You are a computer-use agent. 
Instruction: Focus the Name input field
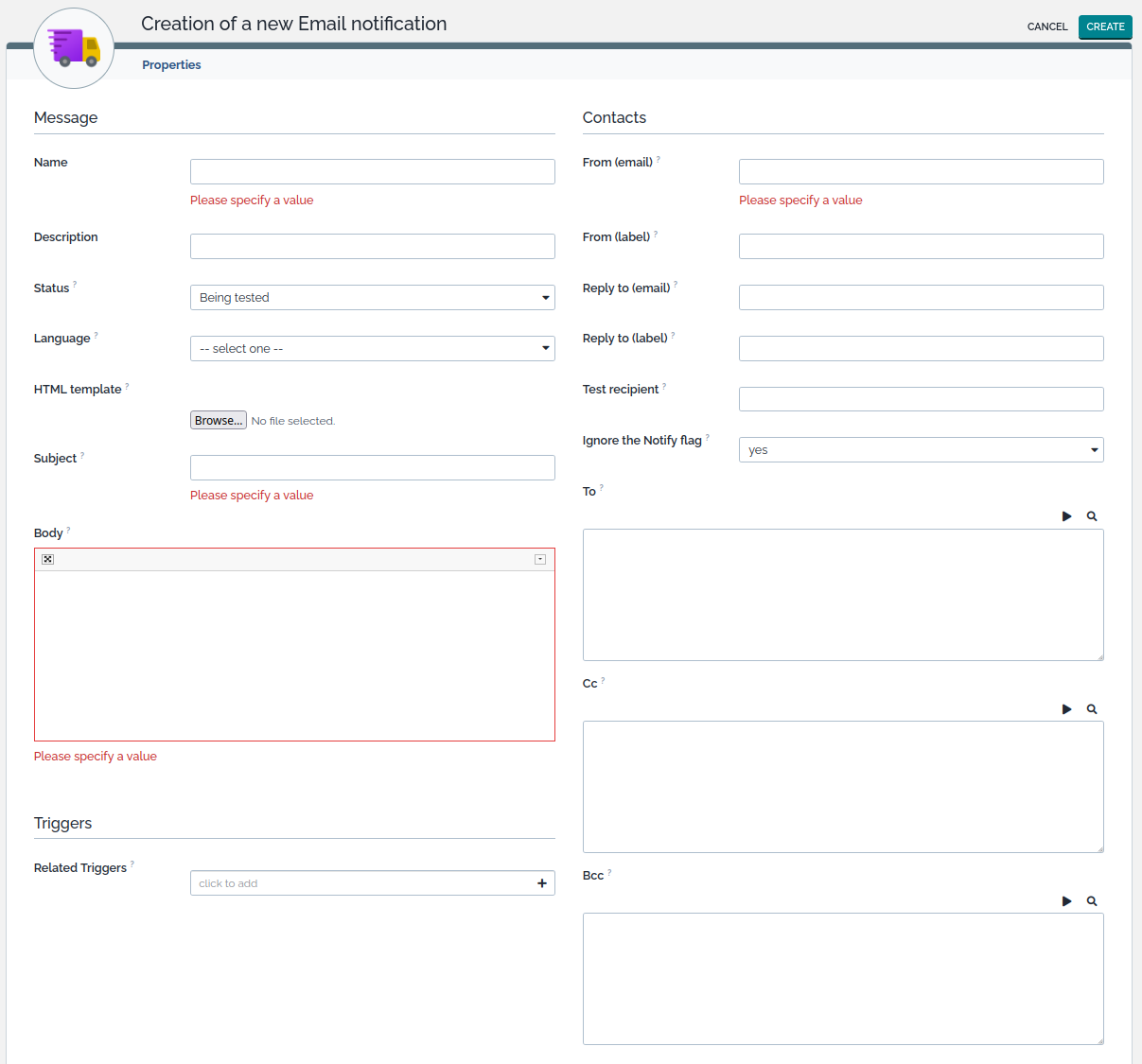tap(372, 172)
